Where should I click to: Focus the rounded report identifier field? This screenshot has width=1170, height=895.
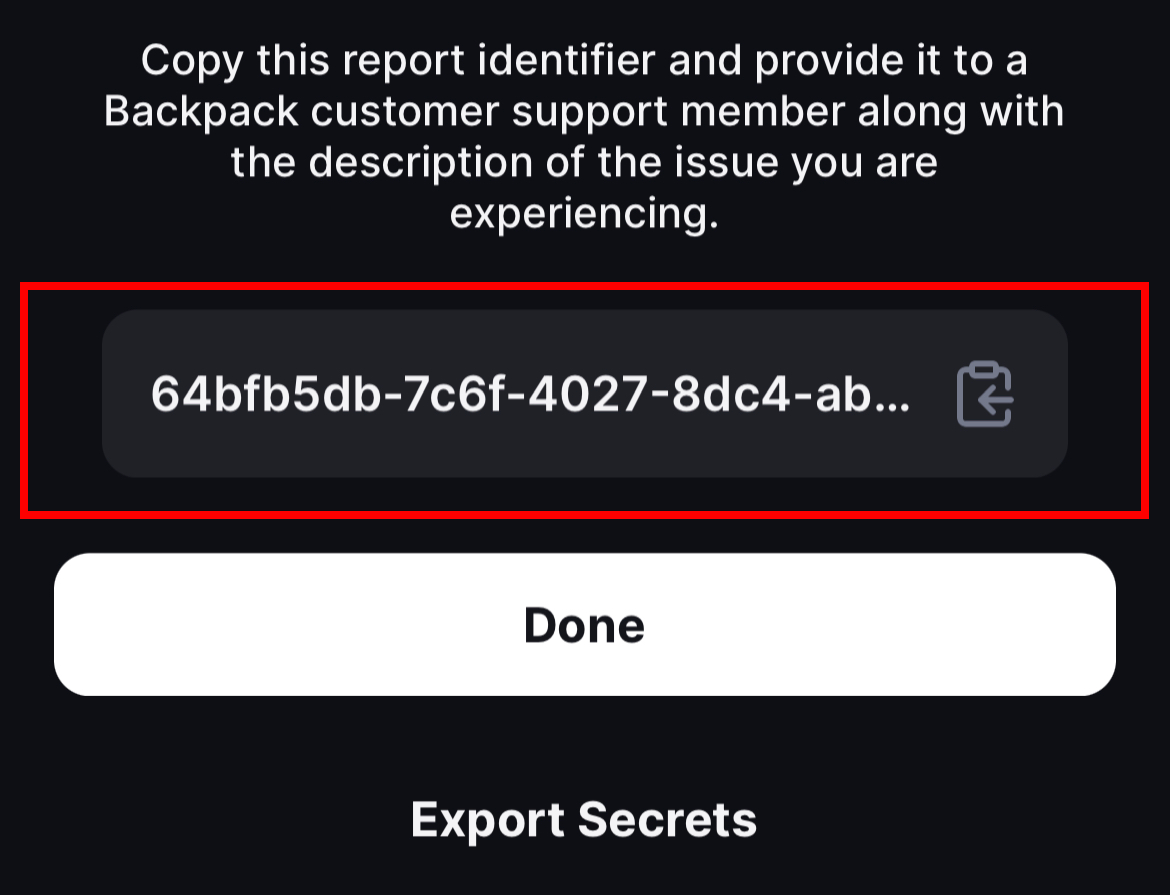point(584,393)
